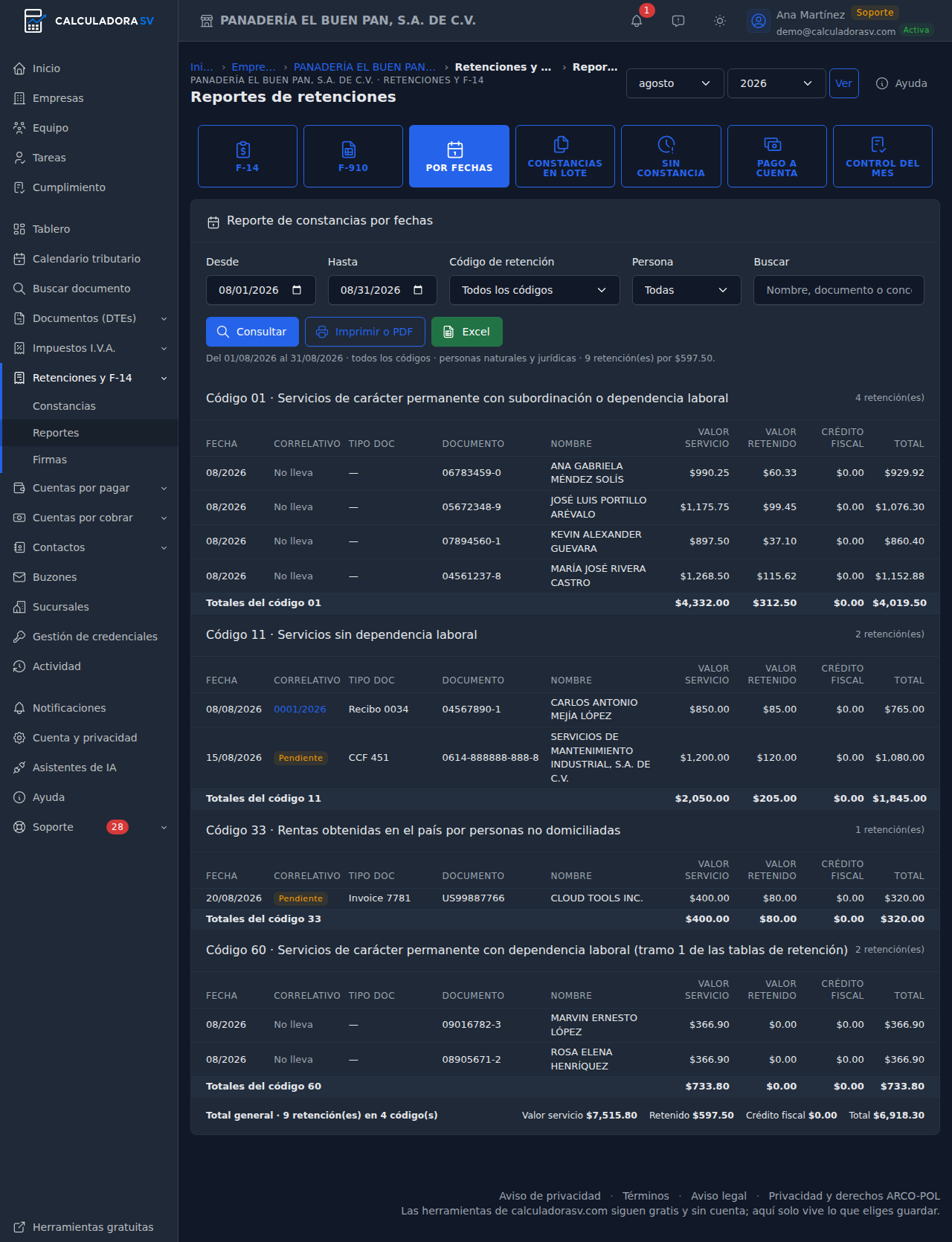Expand the Código de retención dropdown

pyautogui.click(x=535, y=290)
